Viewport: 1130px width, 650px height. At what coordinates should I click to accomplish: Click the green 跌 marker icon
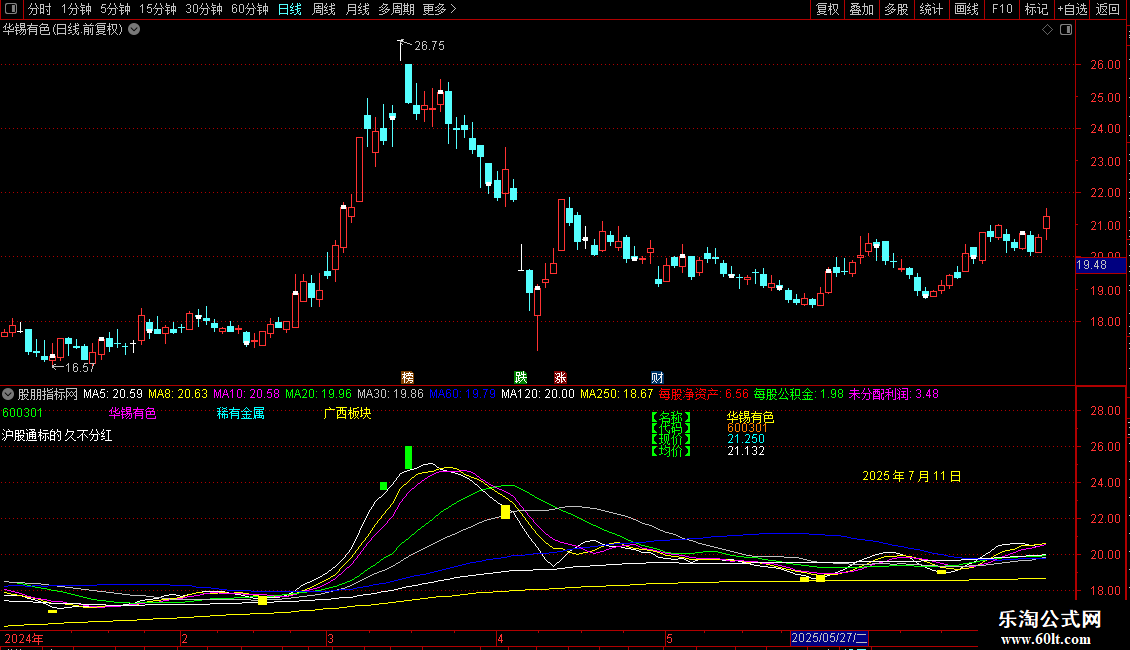click(520, 377)
